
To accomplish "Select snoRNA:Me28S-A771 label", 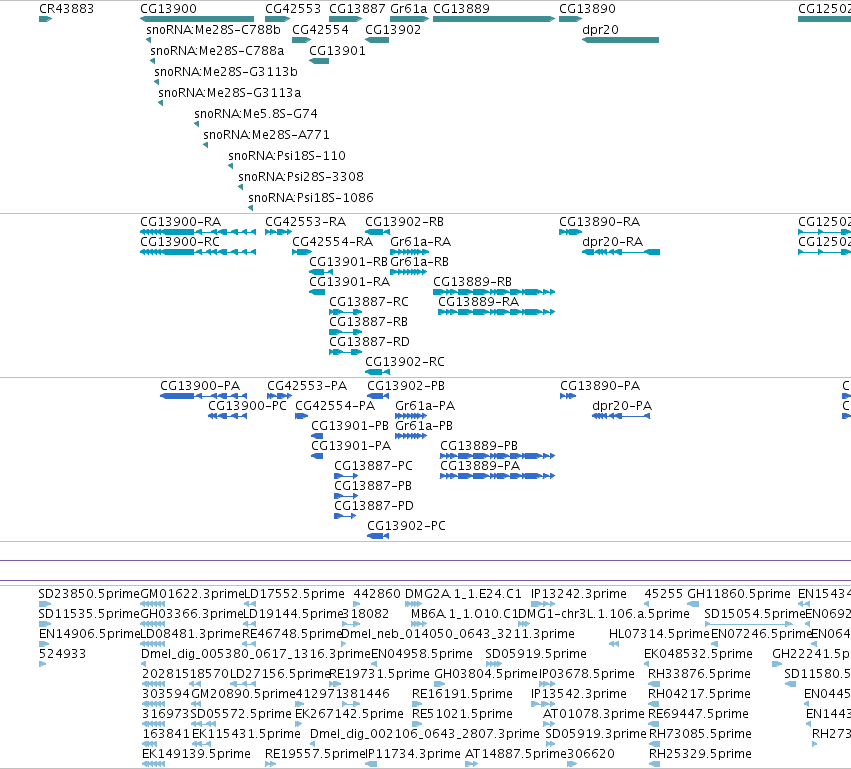I will point(266,135).
